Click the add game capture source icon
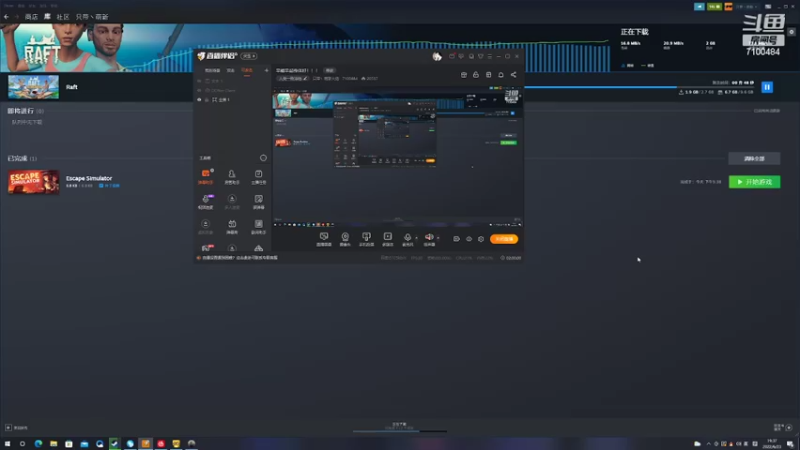This screenshot has width=800, height=450. (x=366, y=239)
